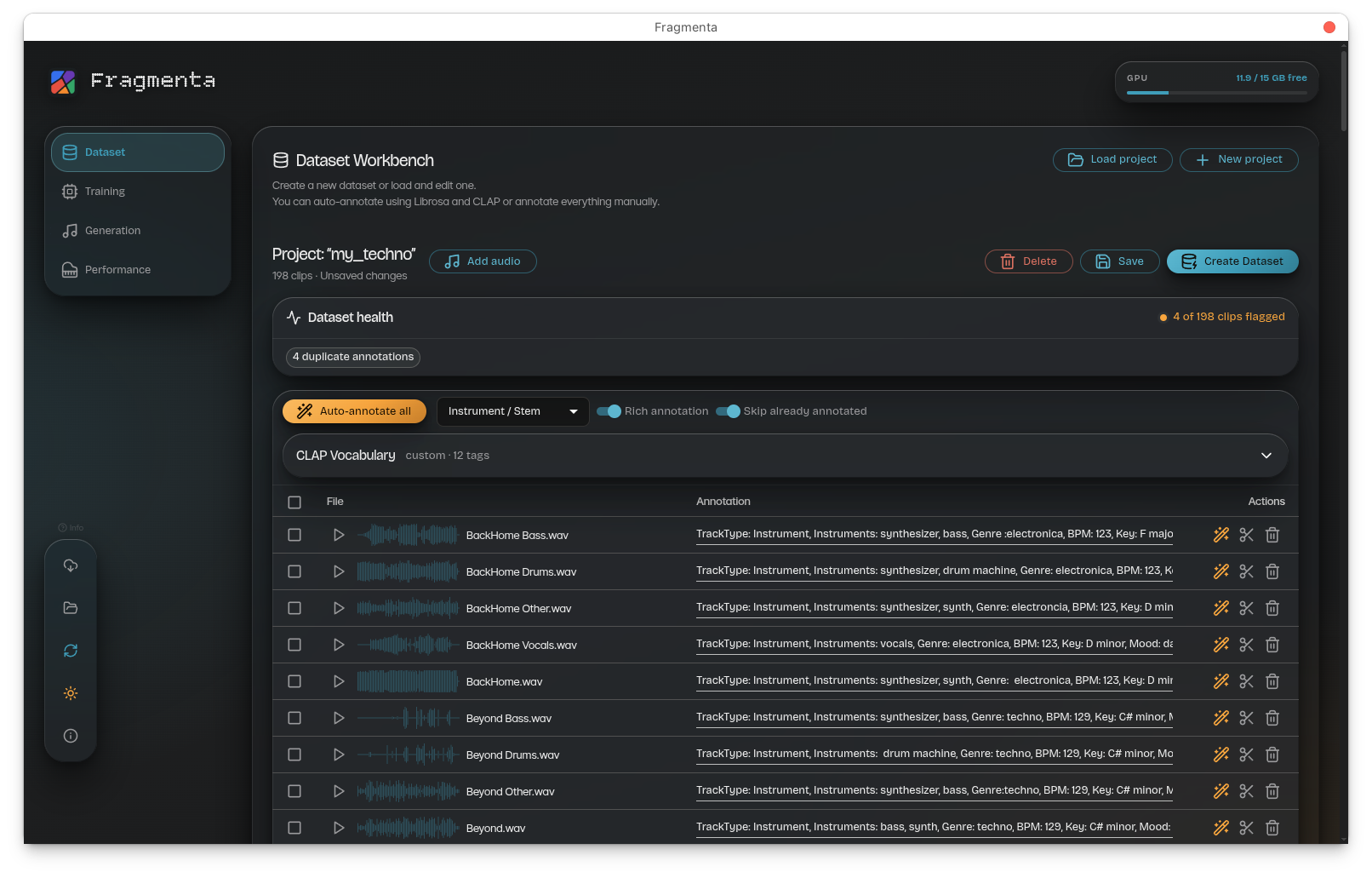Click the sun theme icon in sidebar dock
The image size is (1372, 878).
[x=71, y=693]
